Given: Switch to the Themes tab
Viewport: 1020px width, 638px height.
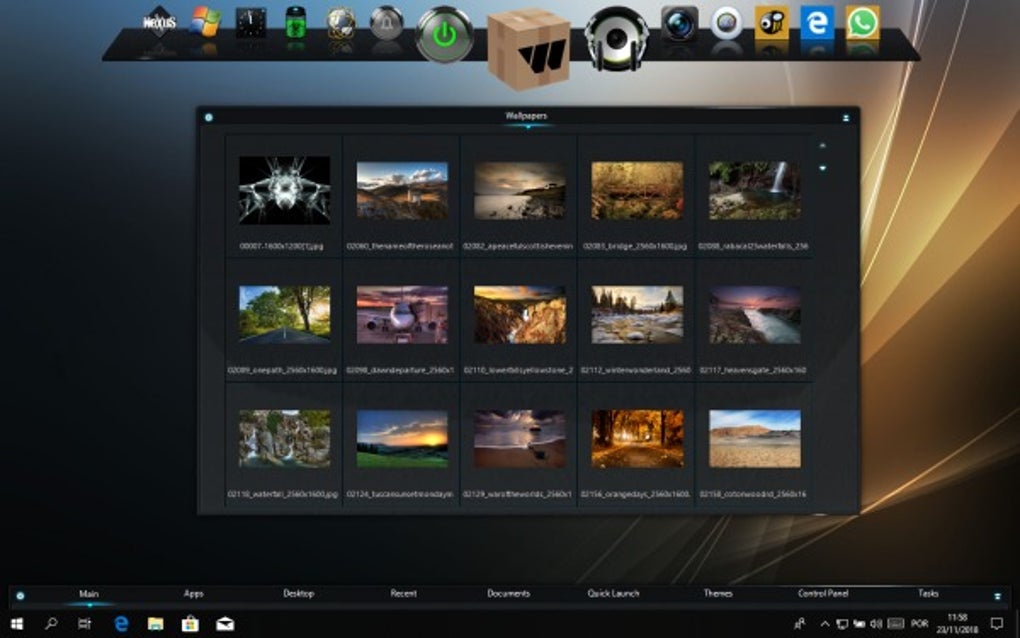Looking at the screenshot, I should (x=718, y=594).
